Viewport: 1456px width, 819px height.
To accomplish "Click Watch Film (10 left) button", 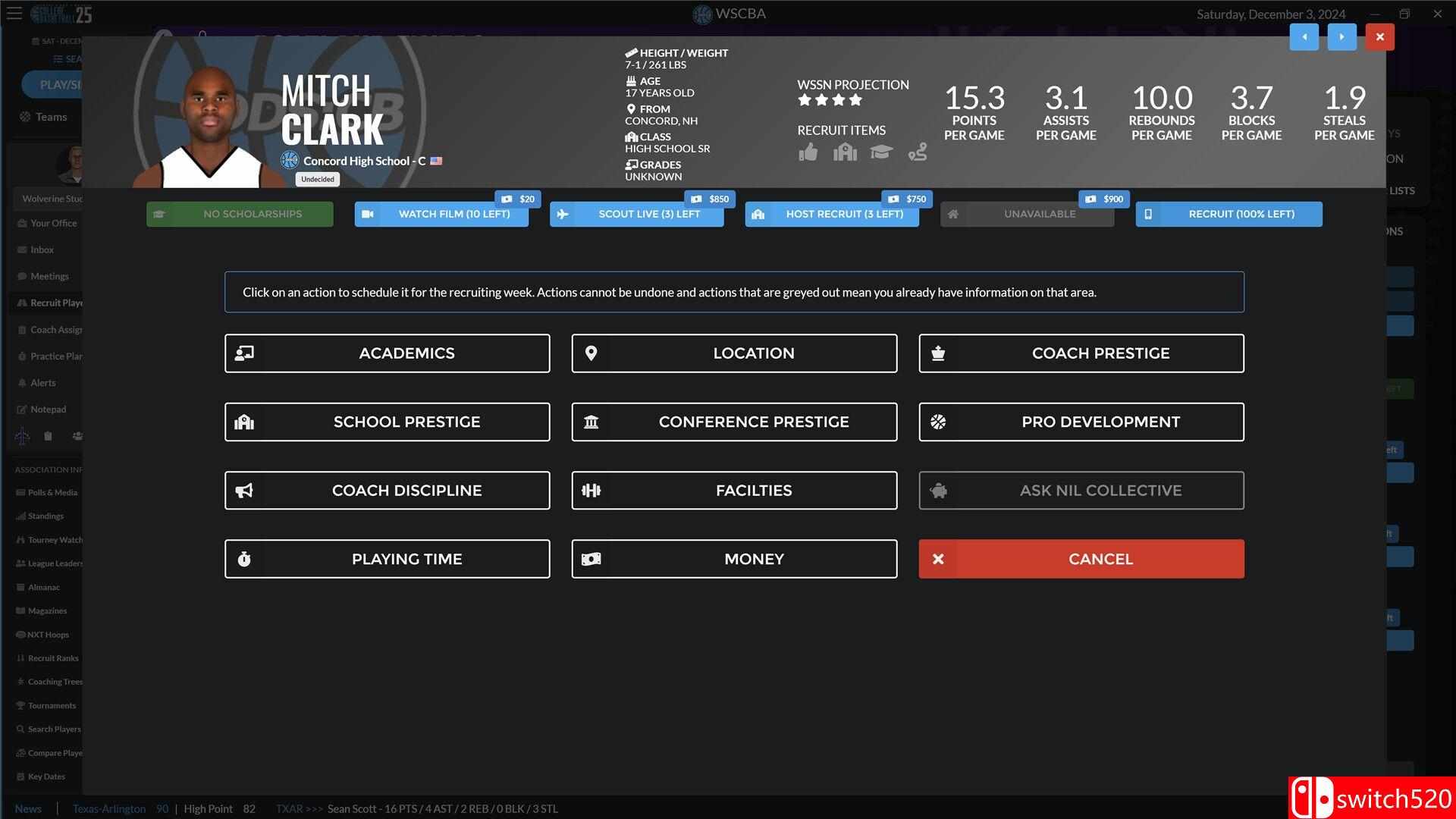I will 441,214.
